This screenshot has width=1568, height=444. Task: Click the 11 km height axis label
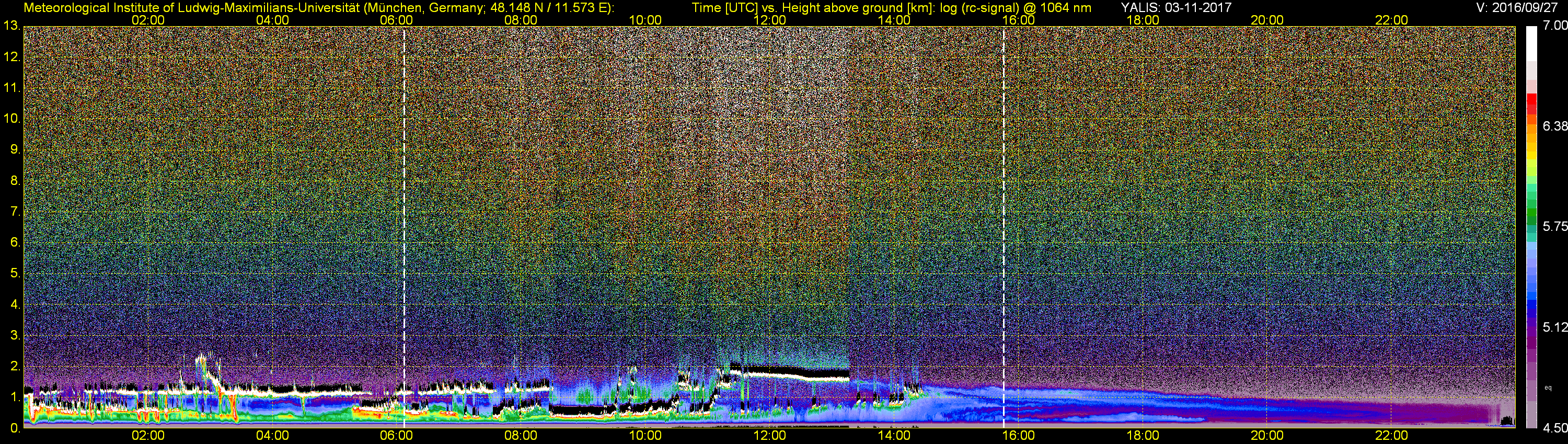click(x=12, y=88)
